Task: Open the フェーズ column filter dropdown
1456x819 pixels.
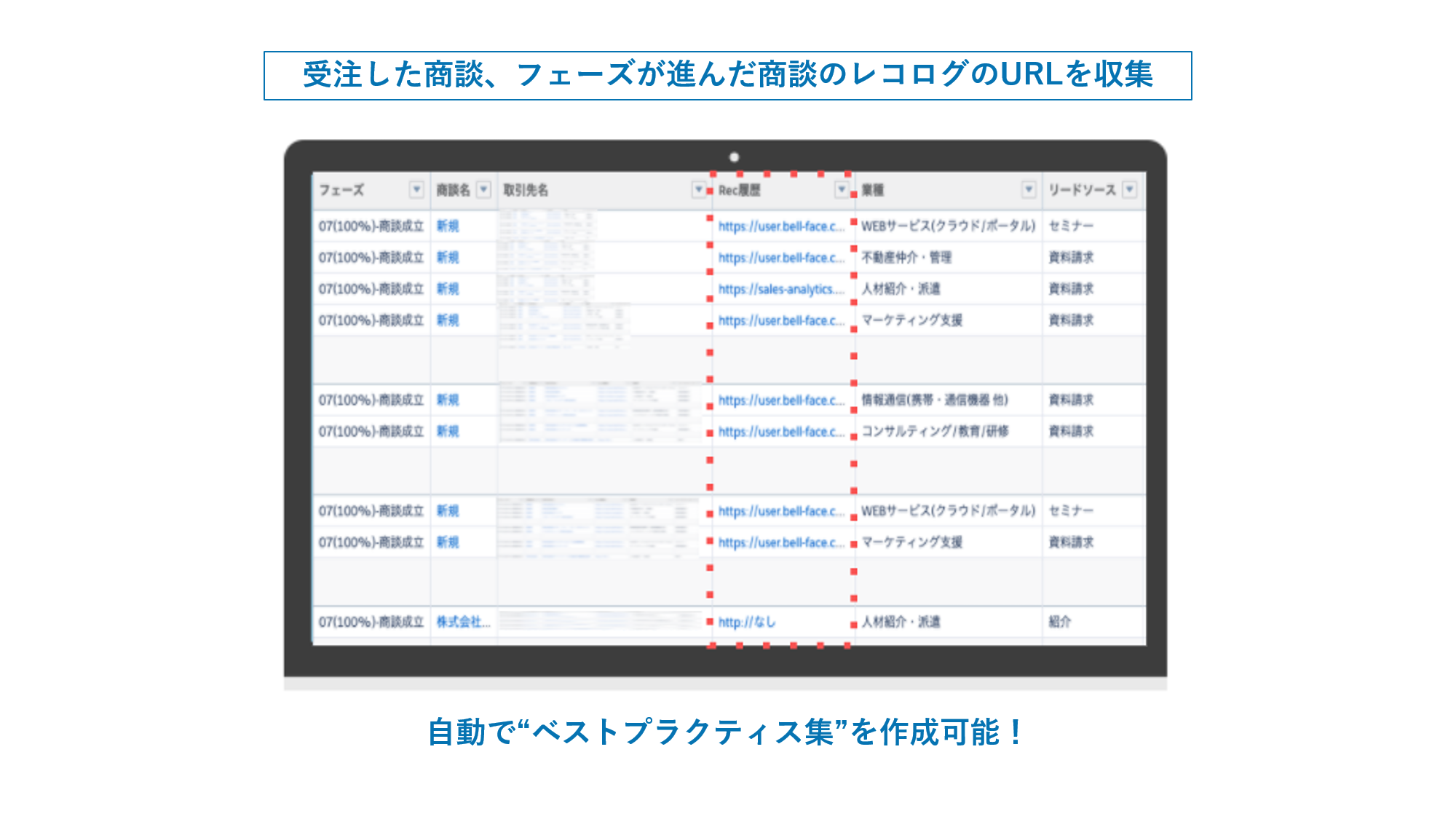Action: click(x=416, y=190)
